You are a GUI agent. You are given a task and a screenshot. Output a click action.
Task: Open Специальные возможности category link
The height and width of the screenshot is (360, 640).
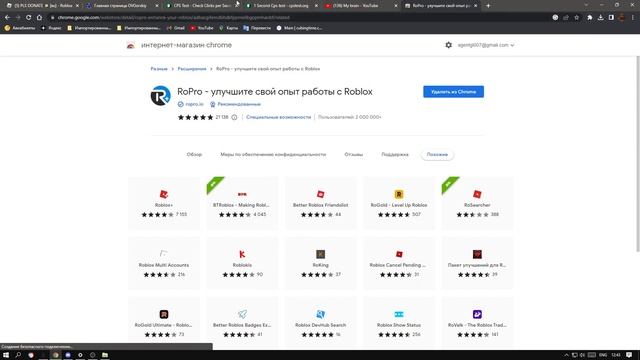tap(278, 117)
